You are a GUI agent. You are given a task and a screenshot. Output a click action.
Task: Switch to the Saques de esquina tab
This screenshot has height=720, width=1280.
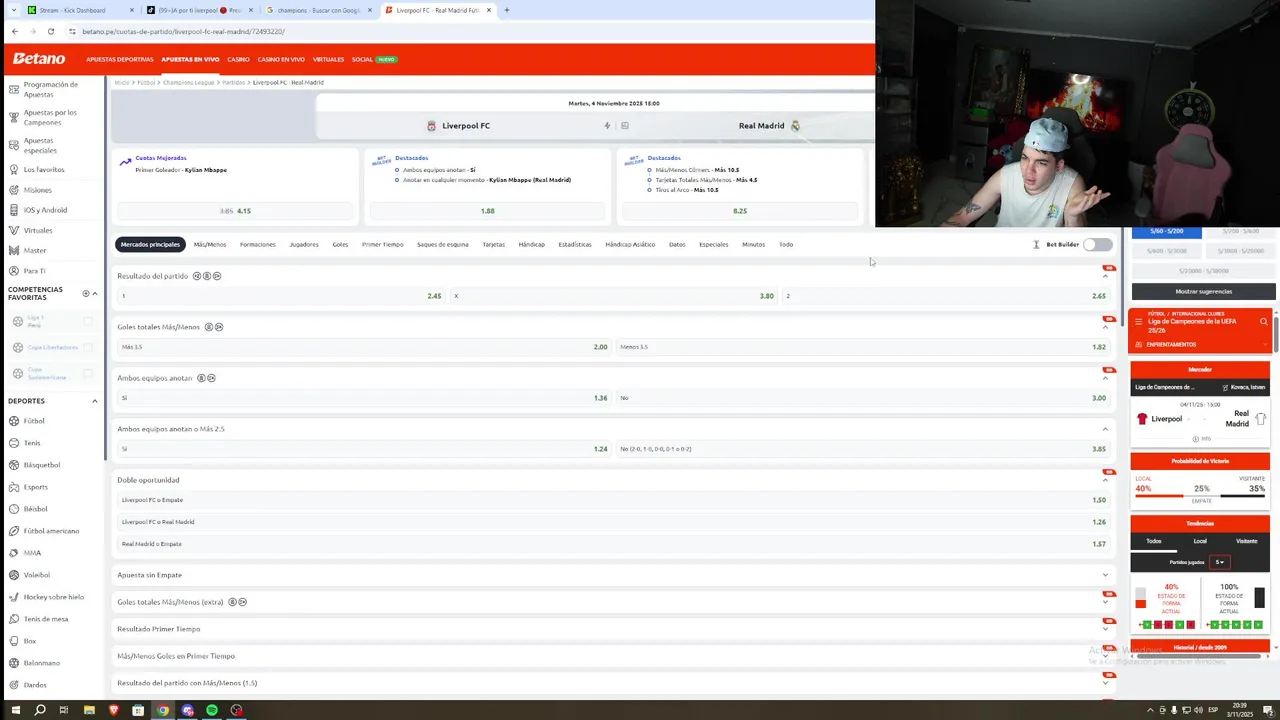443,244
